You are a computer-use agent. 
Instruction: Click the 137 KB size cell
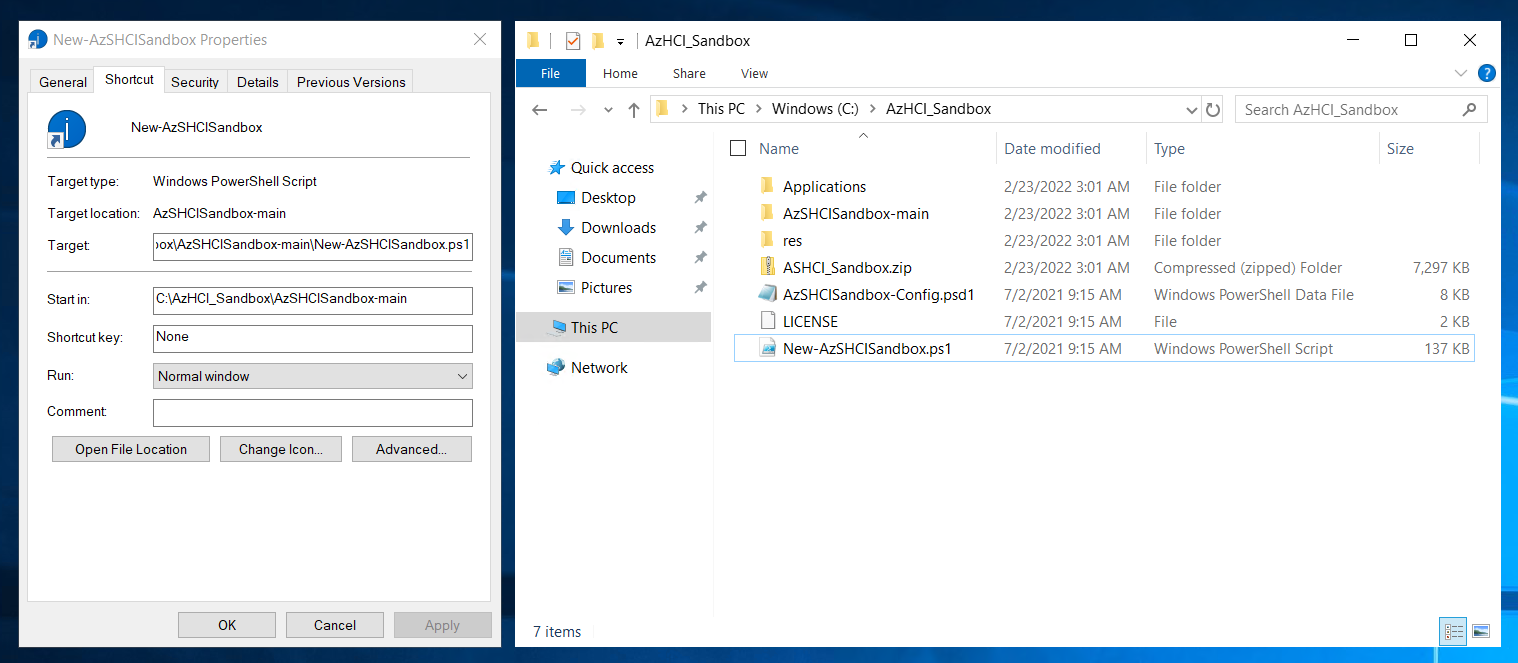click(x=1447, y=349)
